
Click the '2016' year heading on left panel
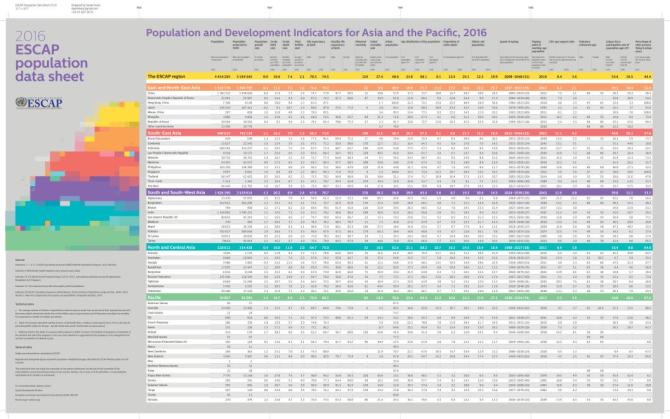point(30,36)
